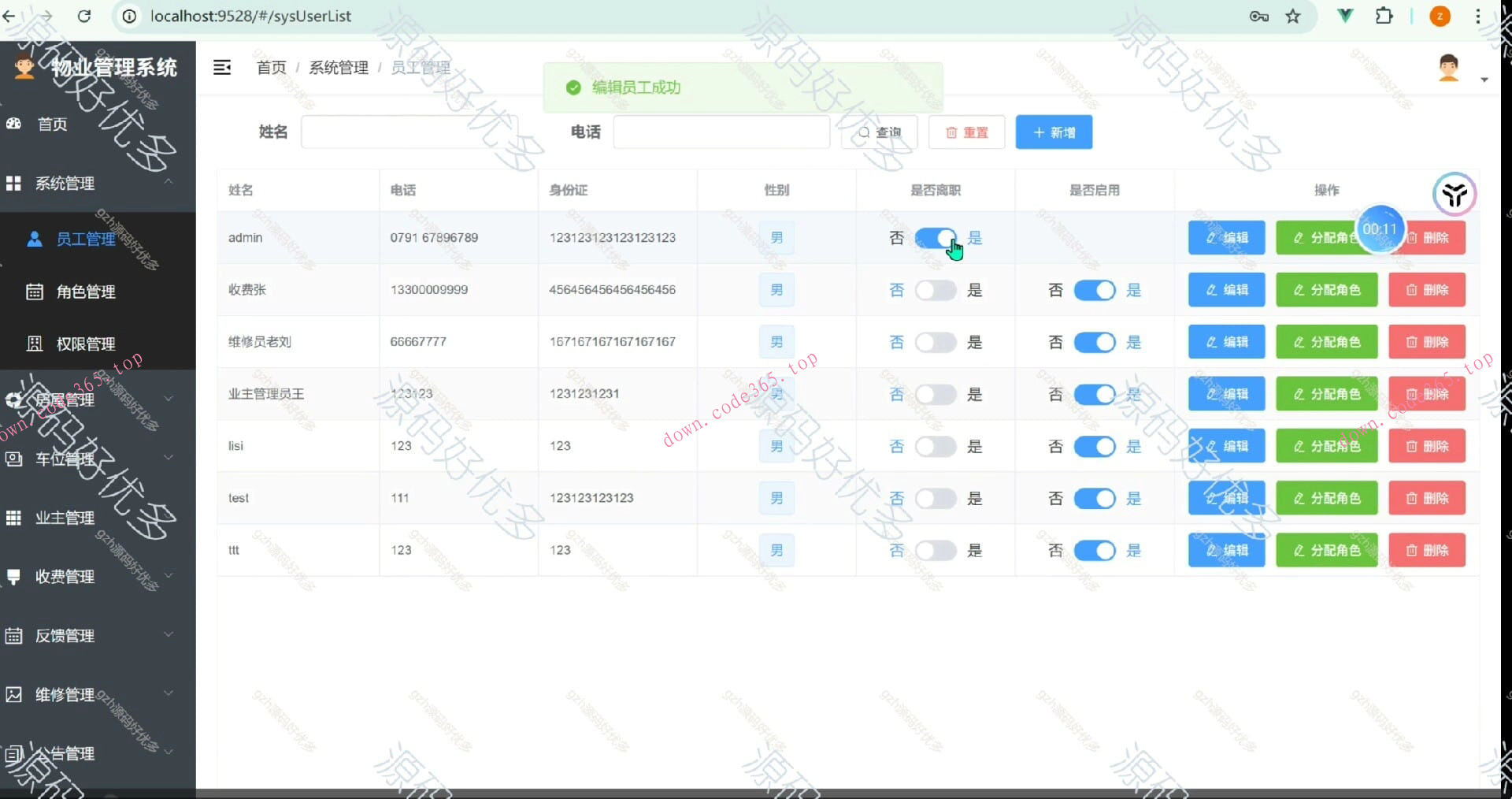Toggle admin's 是否离职 switch off

[936, 237]
